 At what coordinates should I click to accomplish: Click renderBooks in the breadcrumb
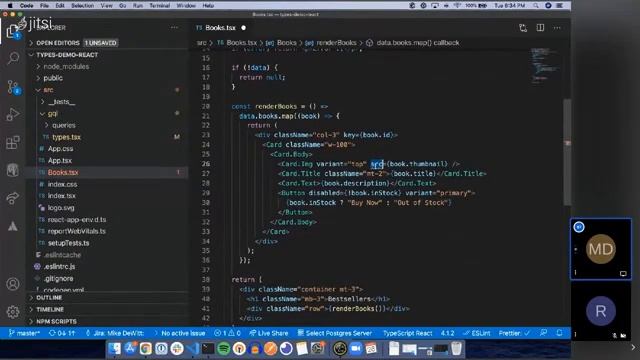pos(336,42)
